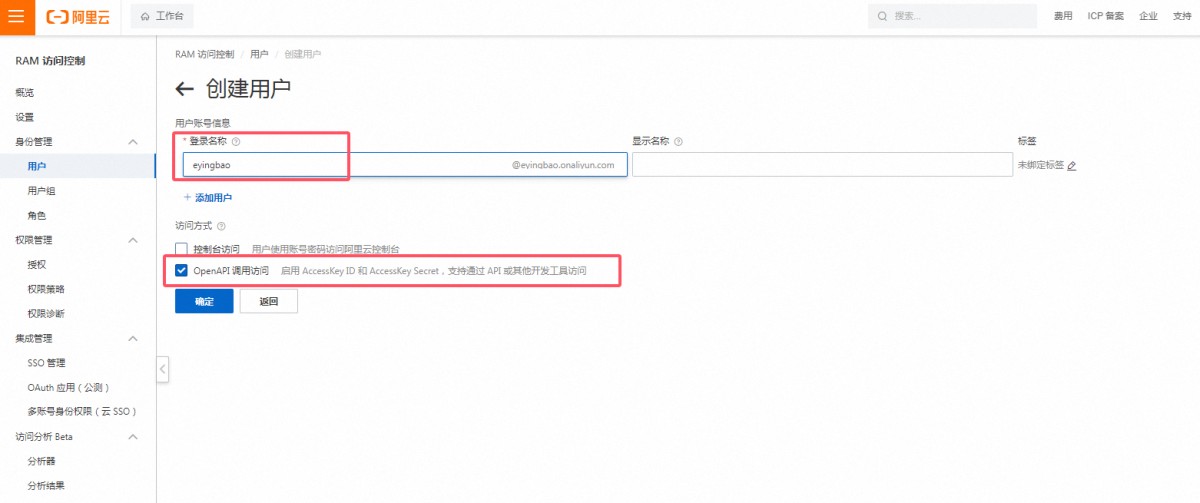The height and width of the screenshot is (503, 1200).
Task: Collapse the 权限管理 section
Action: (x=133, y=240)
